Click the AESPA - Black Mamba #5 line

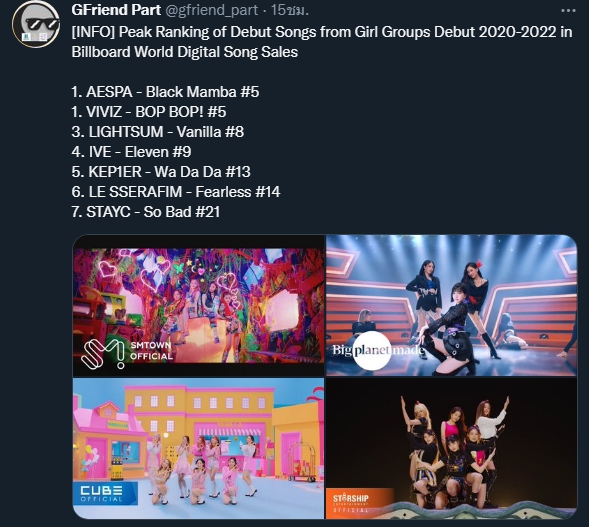coord(165,92)
